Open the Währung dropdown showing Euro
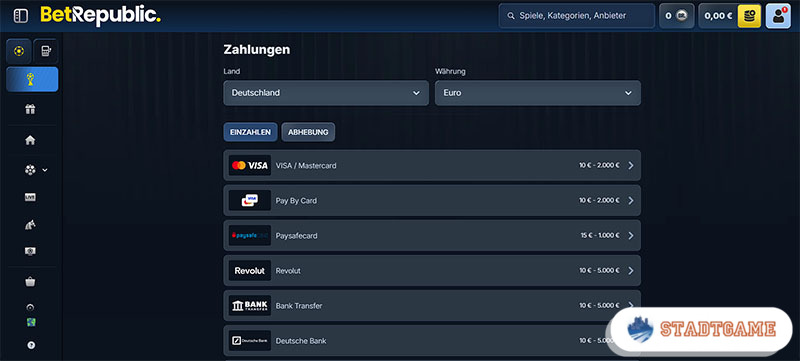 click(x=538, y=93)
